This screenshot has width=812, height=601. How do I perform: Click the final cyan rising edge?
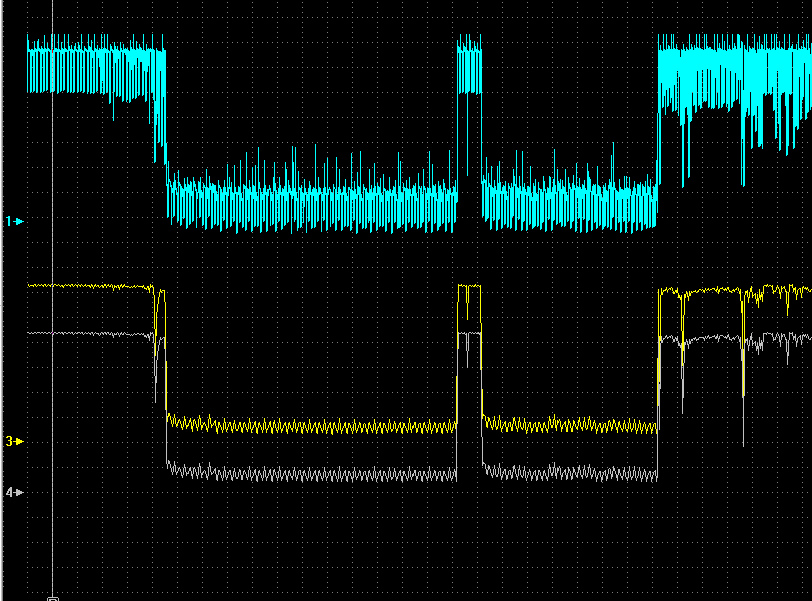[x=658, y=119]
